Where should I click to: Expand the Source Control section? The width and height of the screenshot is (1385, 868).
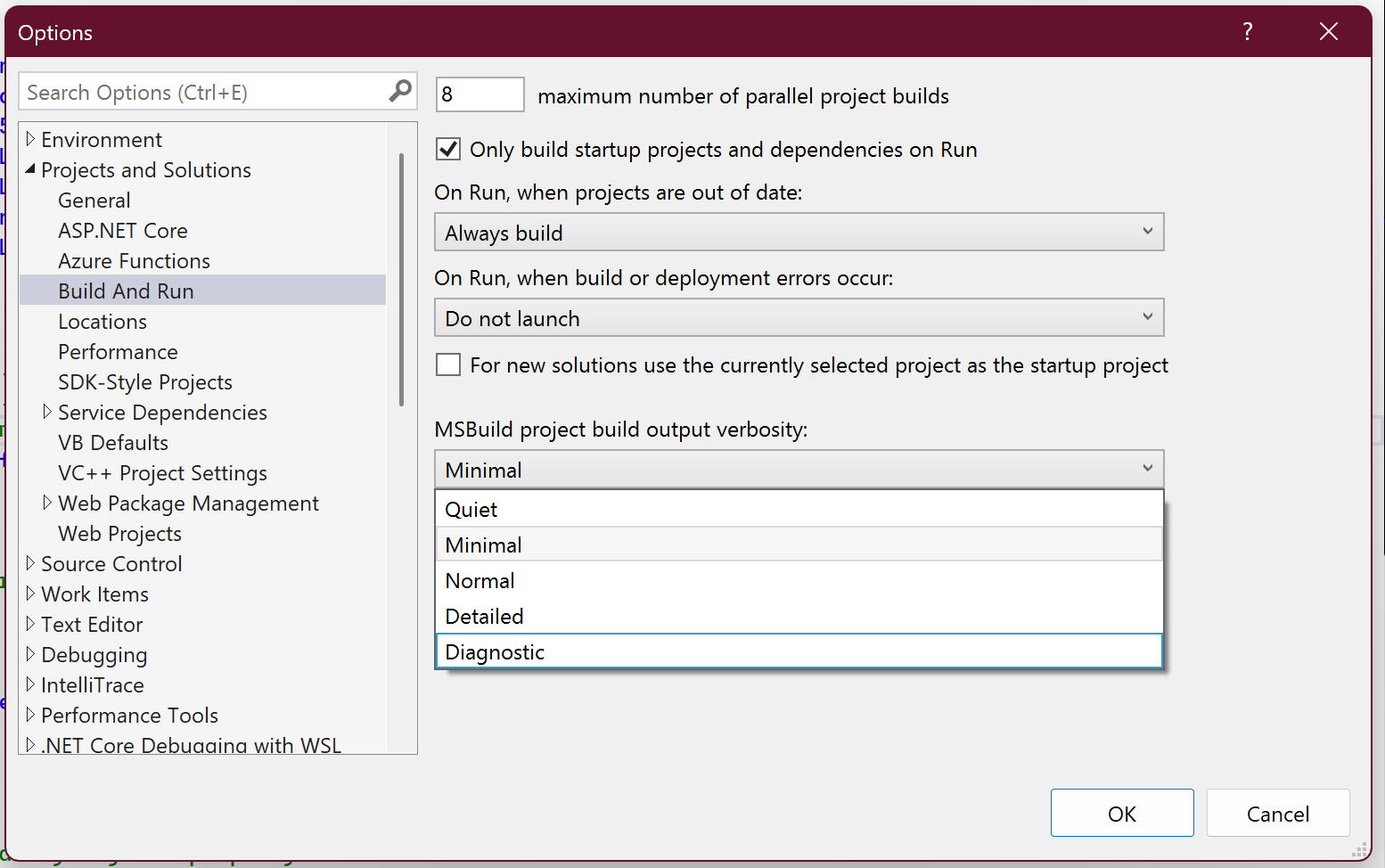(29, 563)
